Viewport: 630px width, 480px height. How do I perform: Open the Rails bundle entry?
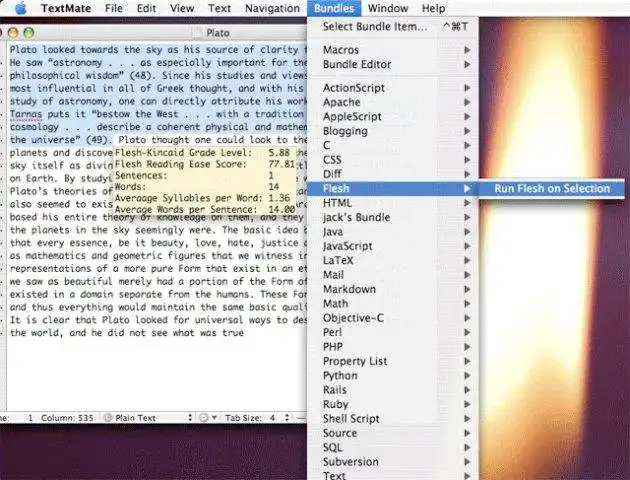click(393, 390)
